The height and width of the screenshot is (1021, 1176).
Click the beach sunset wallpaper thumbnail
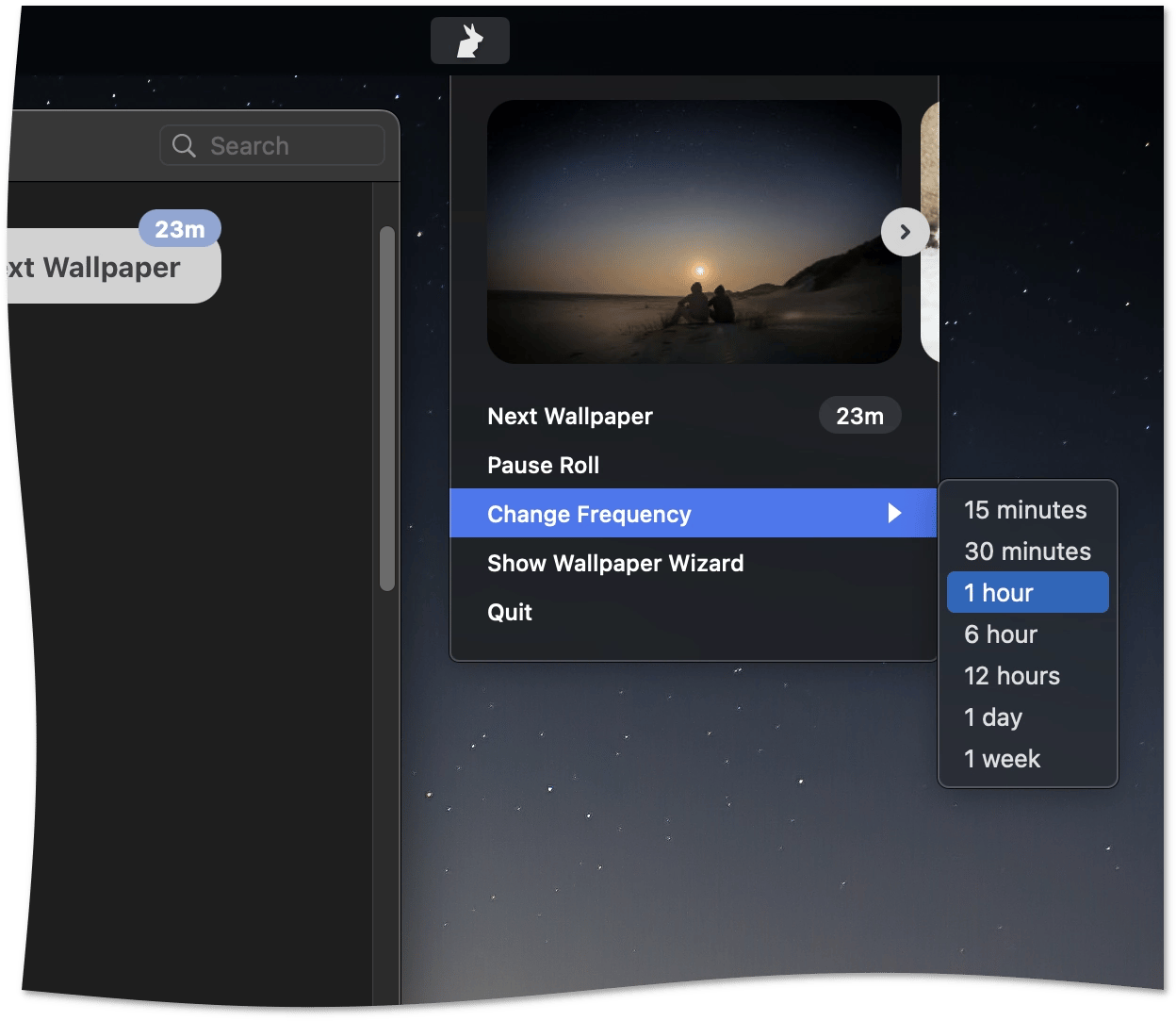[694, 232]
